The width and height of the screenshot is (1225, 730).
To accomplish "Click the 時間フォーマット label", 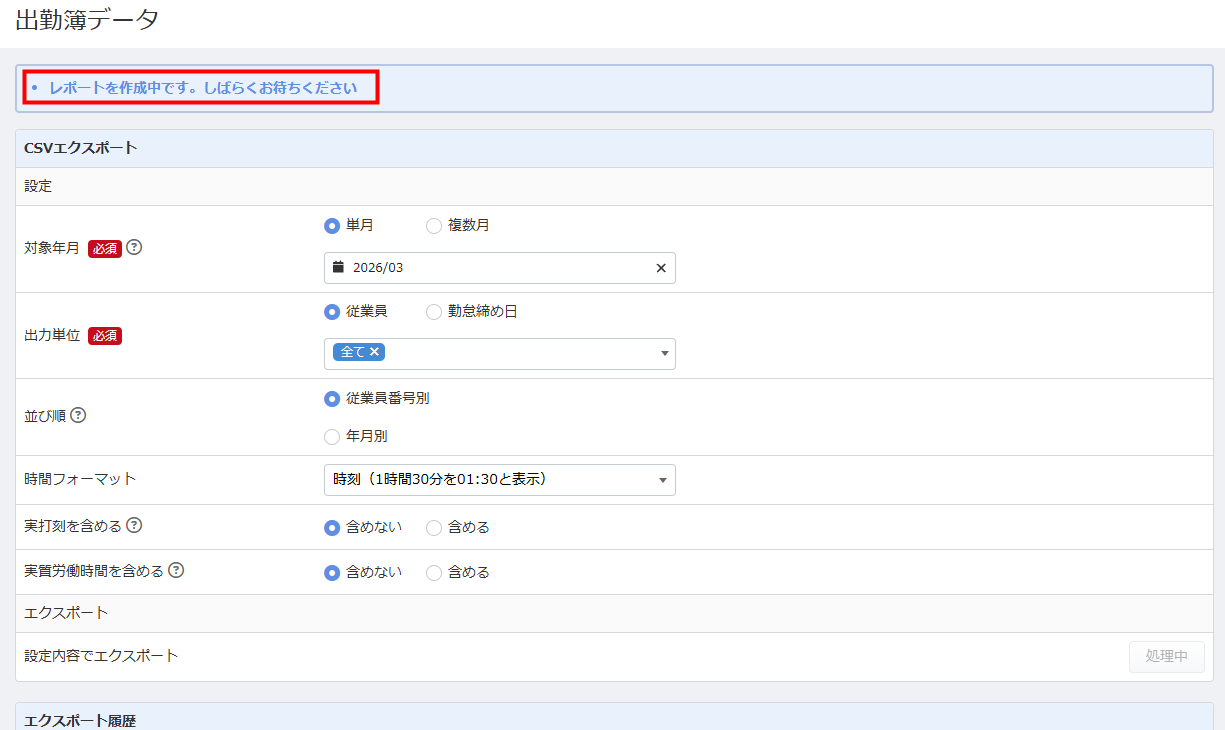I will (80, 479).
